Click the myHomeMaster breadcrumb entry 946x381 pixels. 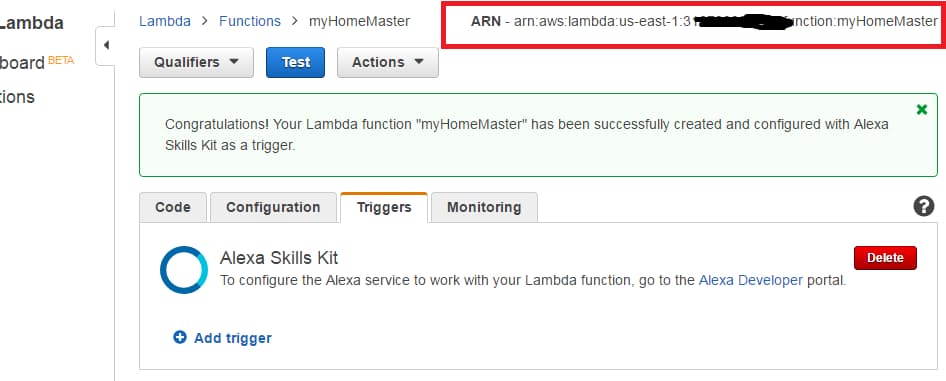click(360, 21)
